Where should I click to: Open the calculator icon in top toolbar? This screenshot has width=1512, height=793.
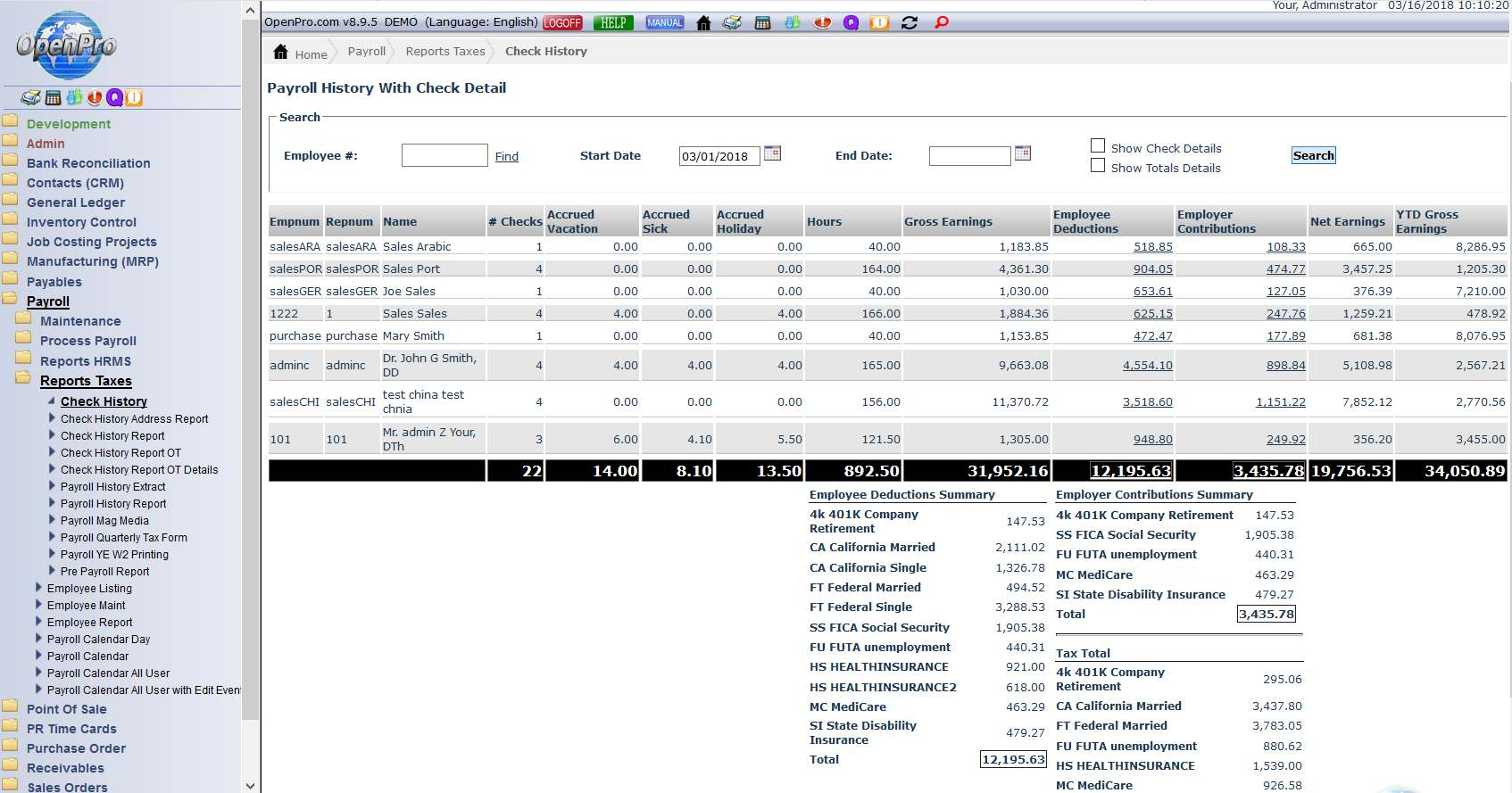[762, 23]
